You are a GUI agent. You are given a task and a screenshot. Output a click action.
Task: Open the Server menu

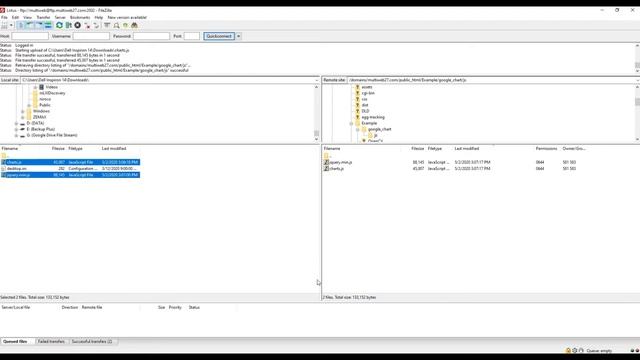tap(60, 18)
